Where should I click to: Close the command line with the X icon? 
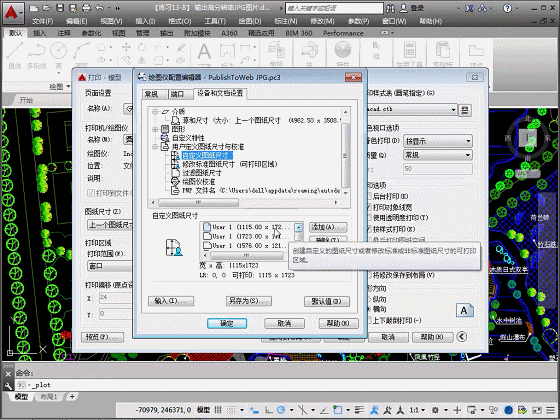8,374
